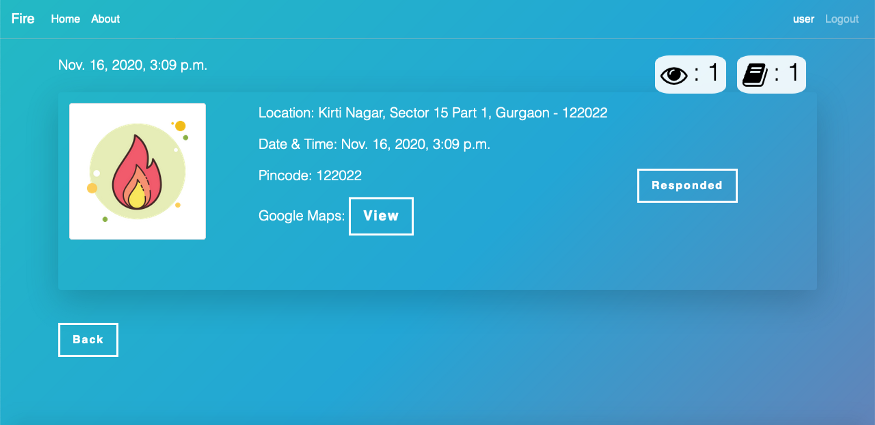Click the Responded button
The height and width of the screenshot is (425, 875).
click(688, 186)
